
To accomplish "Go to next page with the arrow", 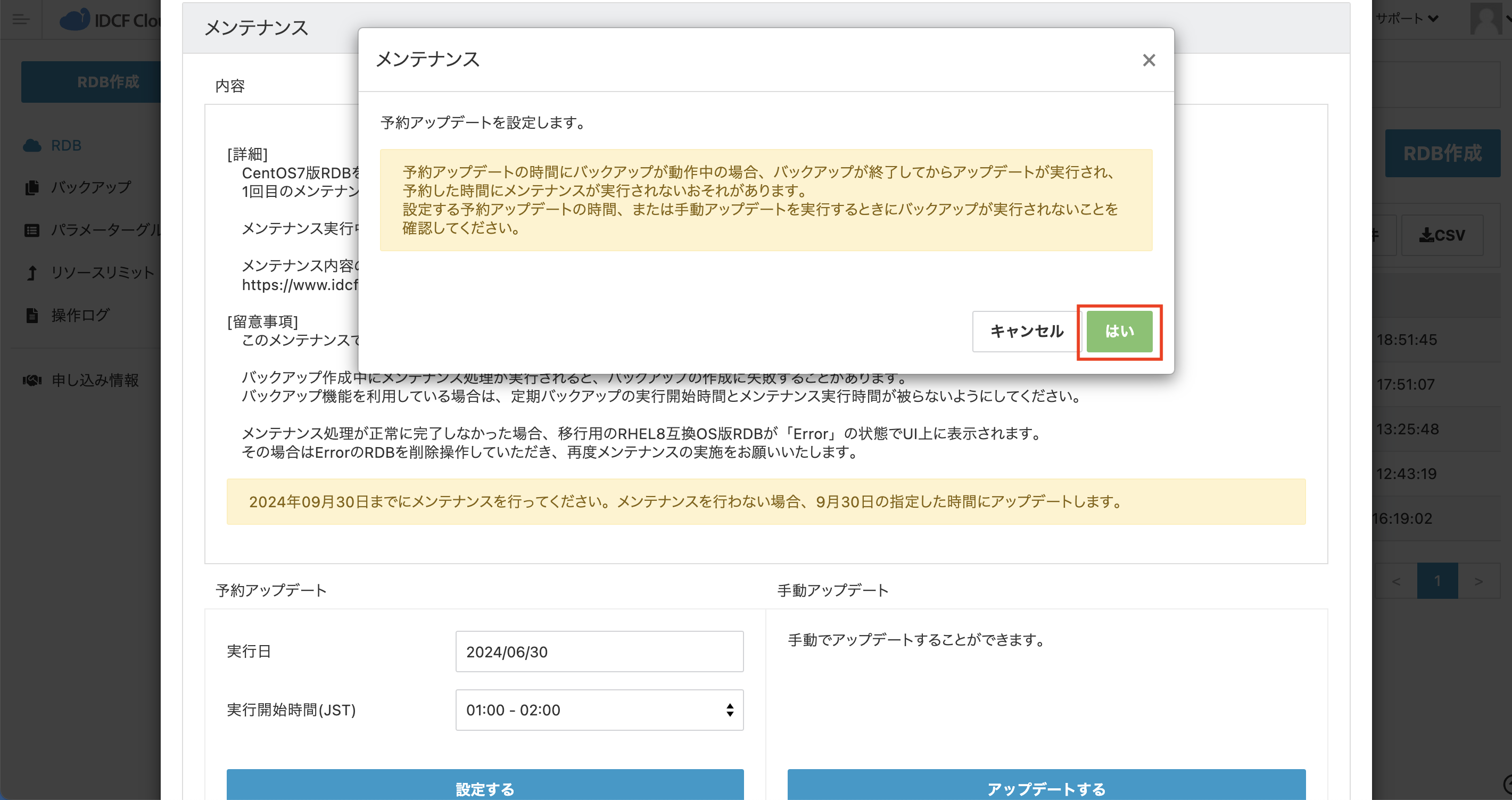I will (x=1478, y=581).
